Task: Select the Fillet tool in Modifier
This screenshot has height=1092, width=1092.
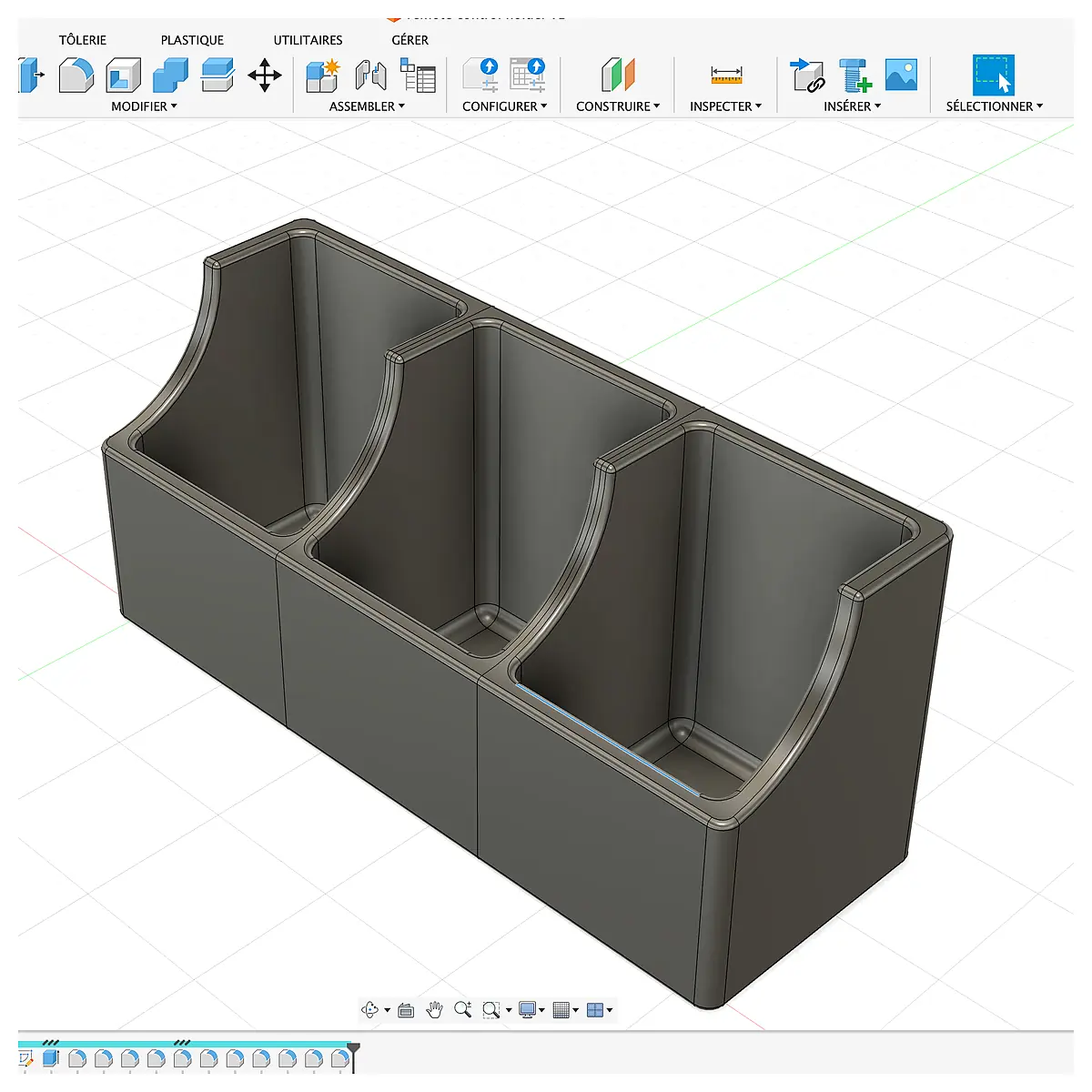Action: (x=76, y=75)
